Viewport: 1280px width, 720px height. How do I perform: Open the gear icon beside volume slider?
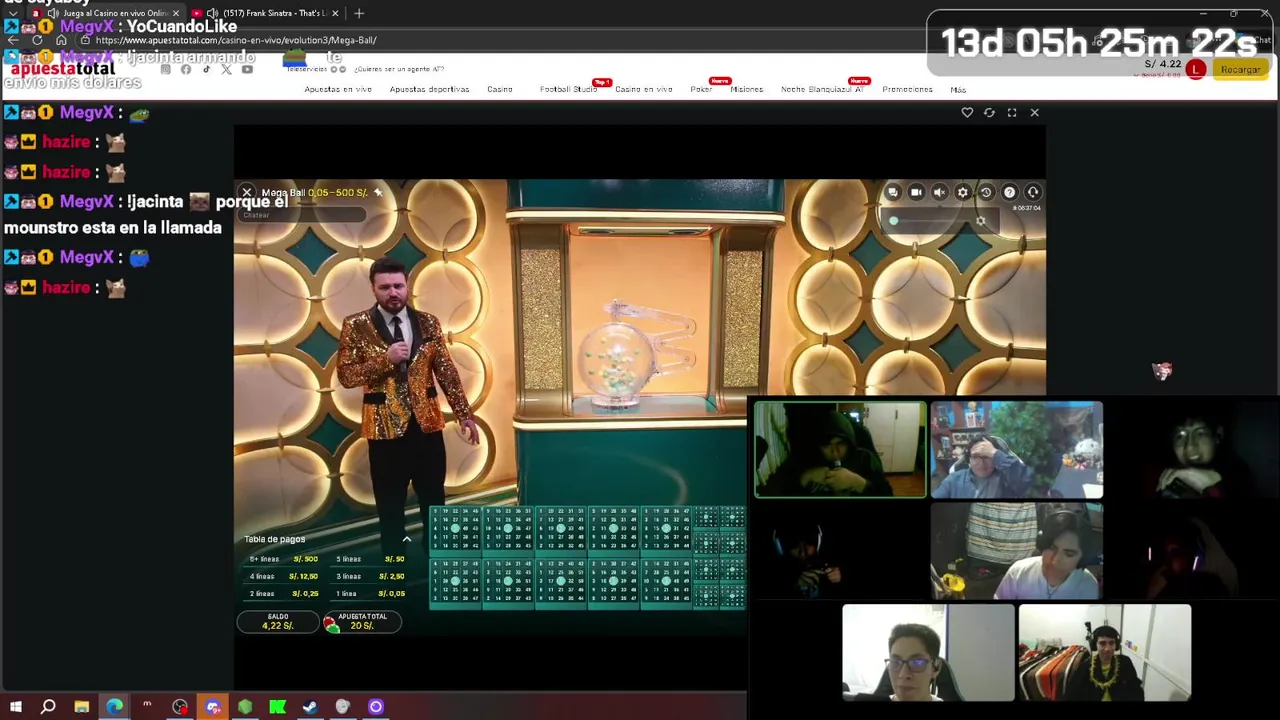980,222
